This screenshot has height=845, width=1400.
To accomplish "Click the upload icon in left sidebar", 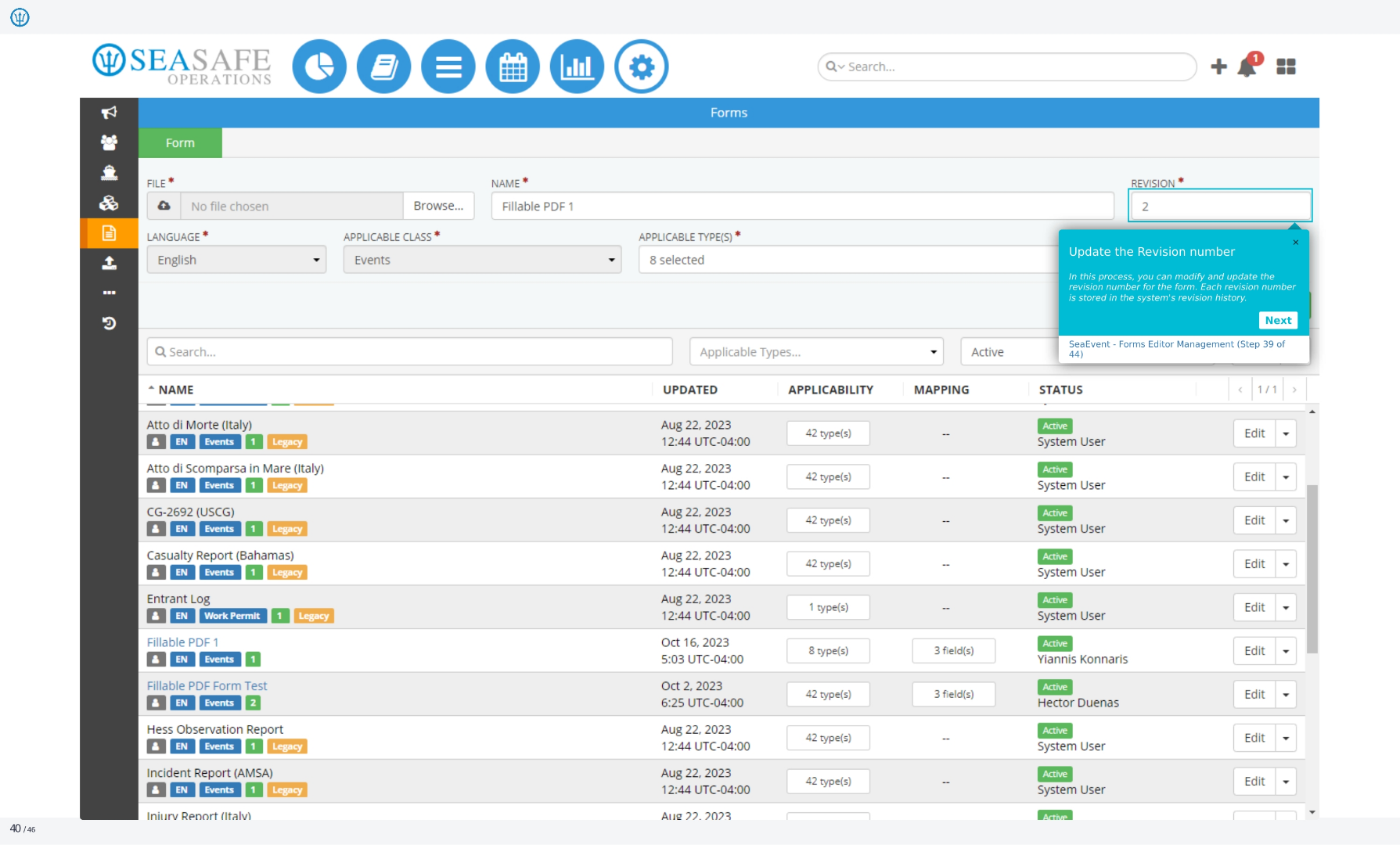I will 109,263.
